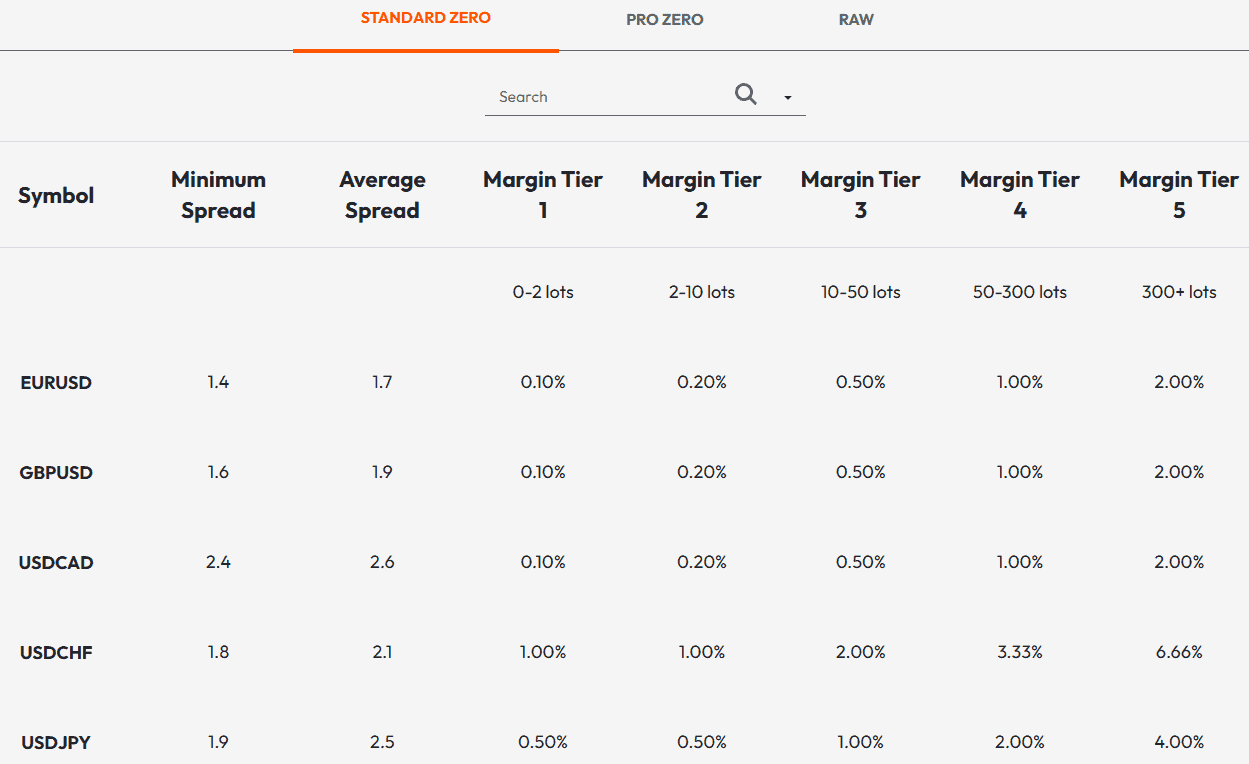Sort by Minimum Spread column
The width and height of the screenshot is (1249, 764).
218,195
